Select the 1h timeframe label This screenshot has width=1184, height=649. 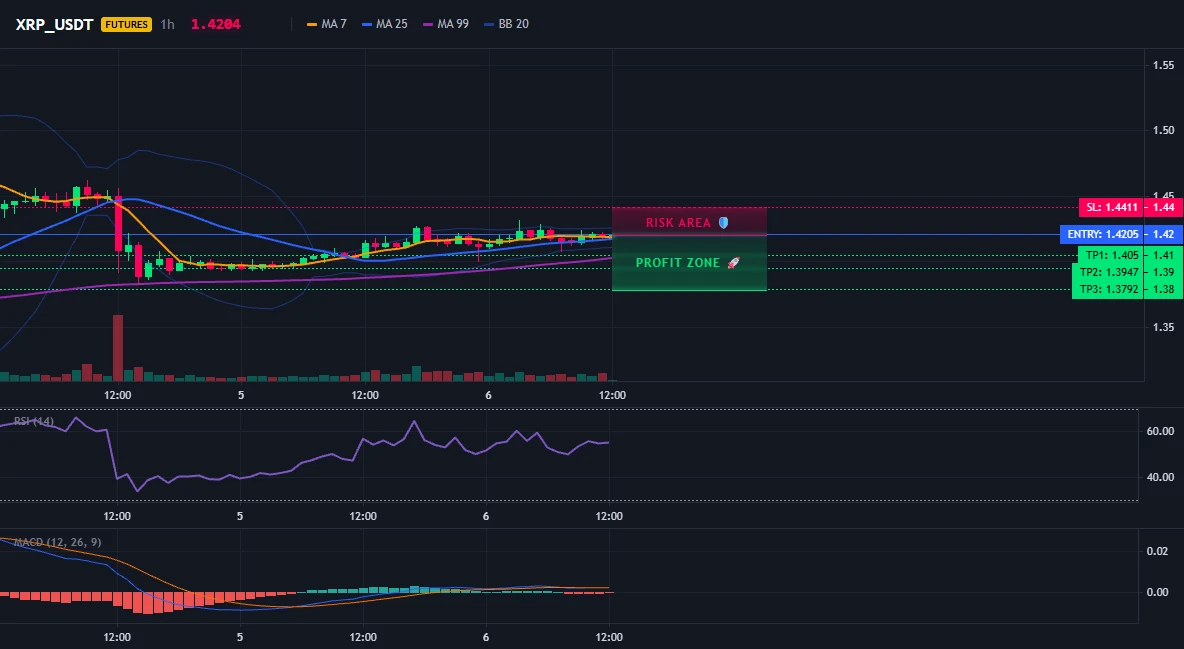click(168, 24)
